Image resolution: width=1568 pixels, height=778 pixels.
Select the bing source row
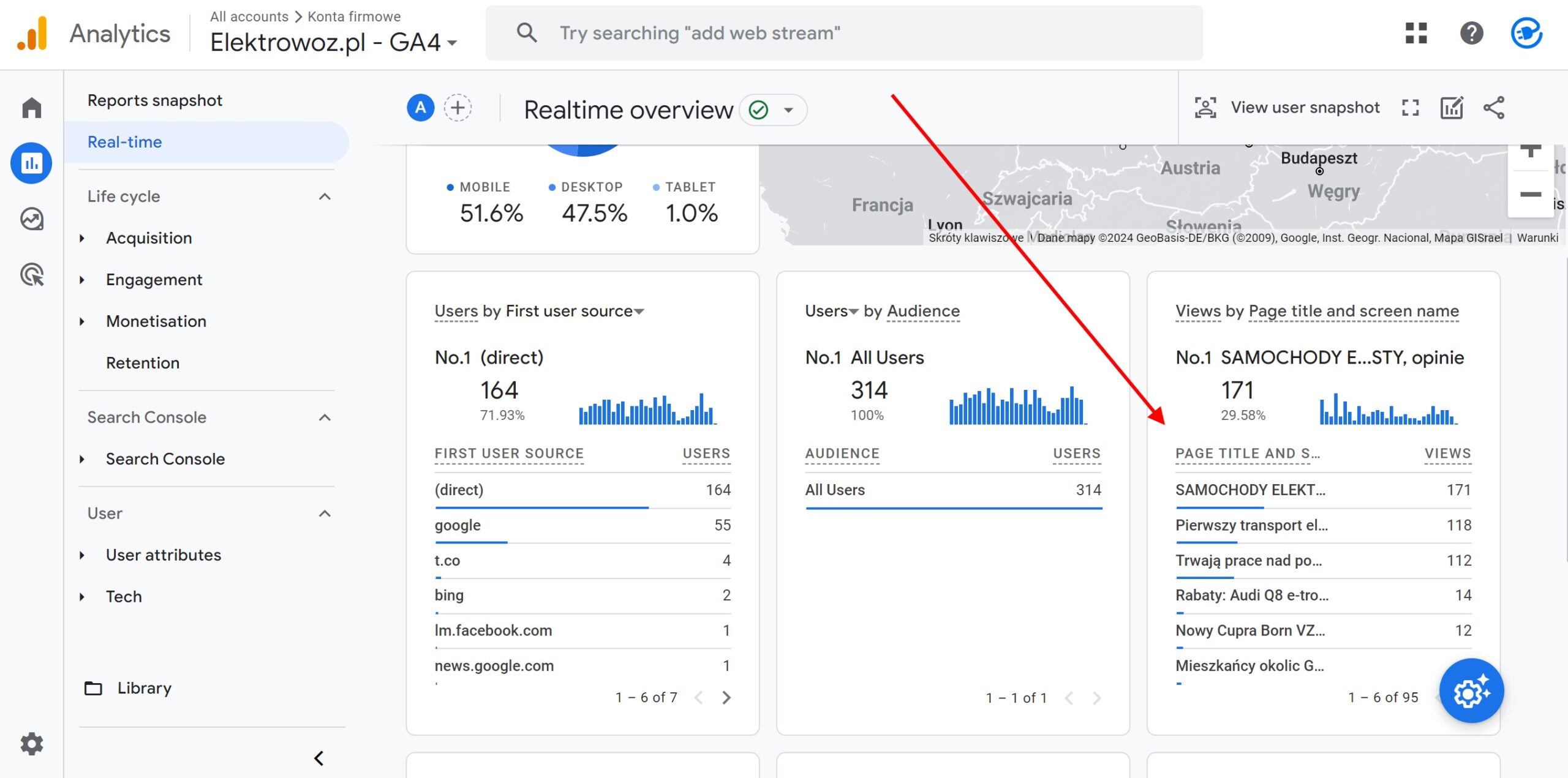pyautogui.click(x=582, y=596)
